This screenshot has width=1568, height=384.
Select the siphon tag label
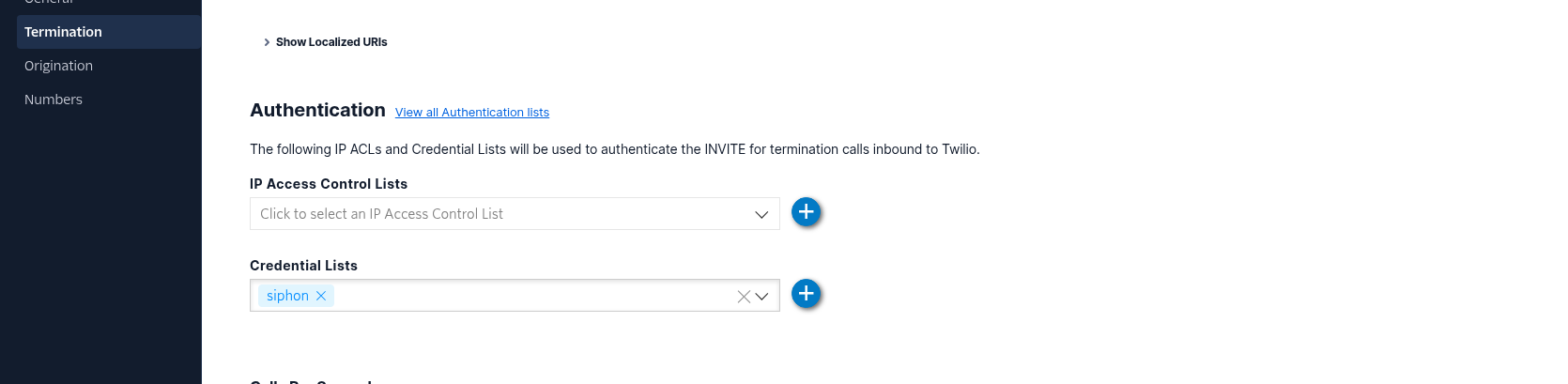287,296
